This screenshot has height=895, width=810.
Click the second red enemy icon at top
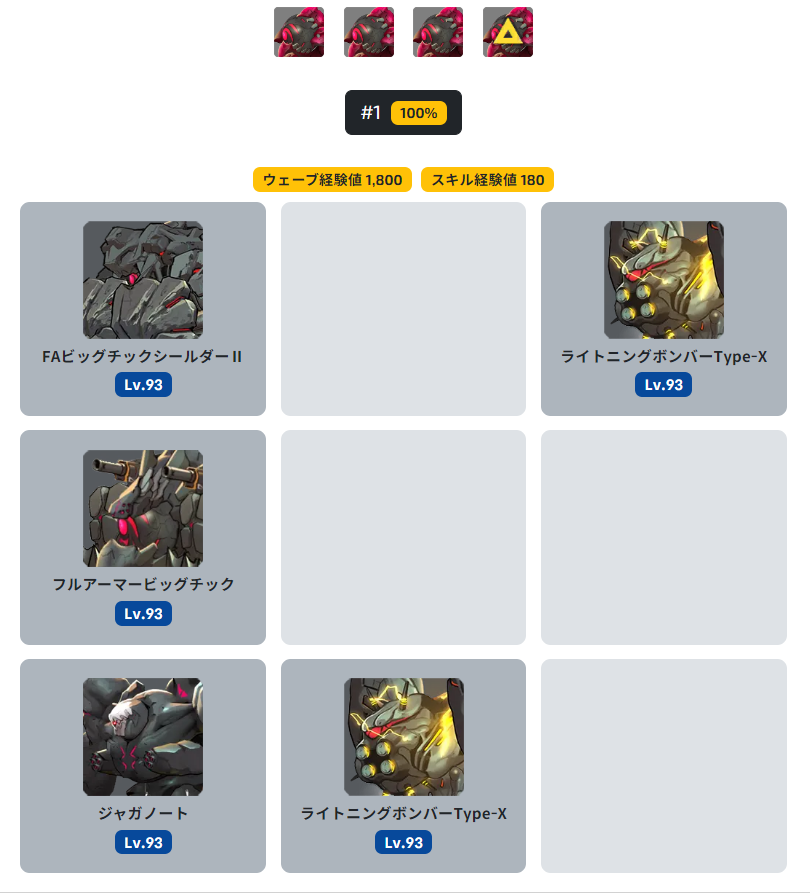[369, 32]
